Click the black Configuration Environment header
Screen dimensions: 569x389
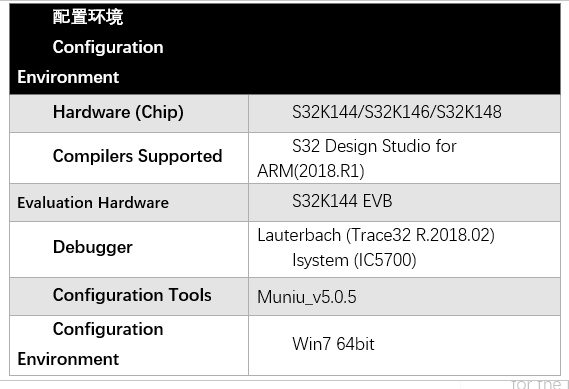285,49
